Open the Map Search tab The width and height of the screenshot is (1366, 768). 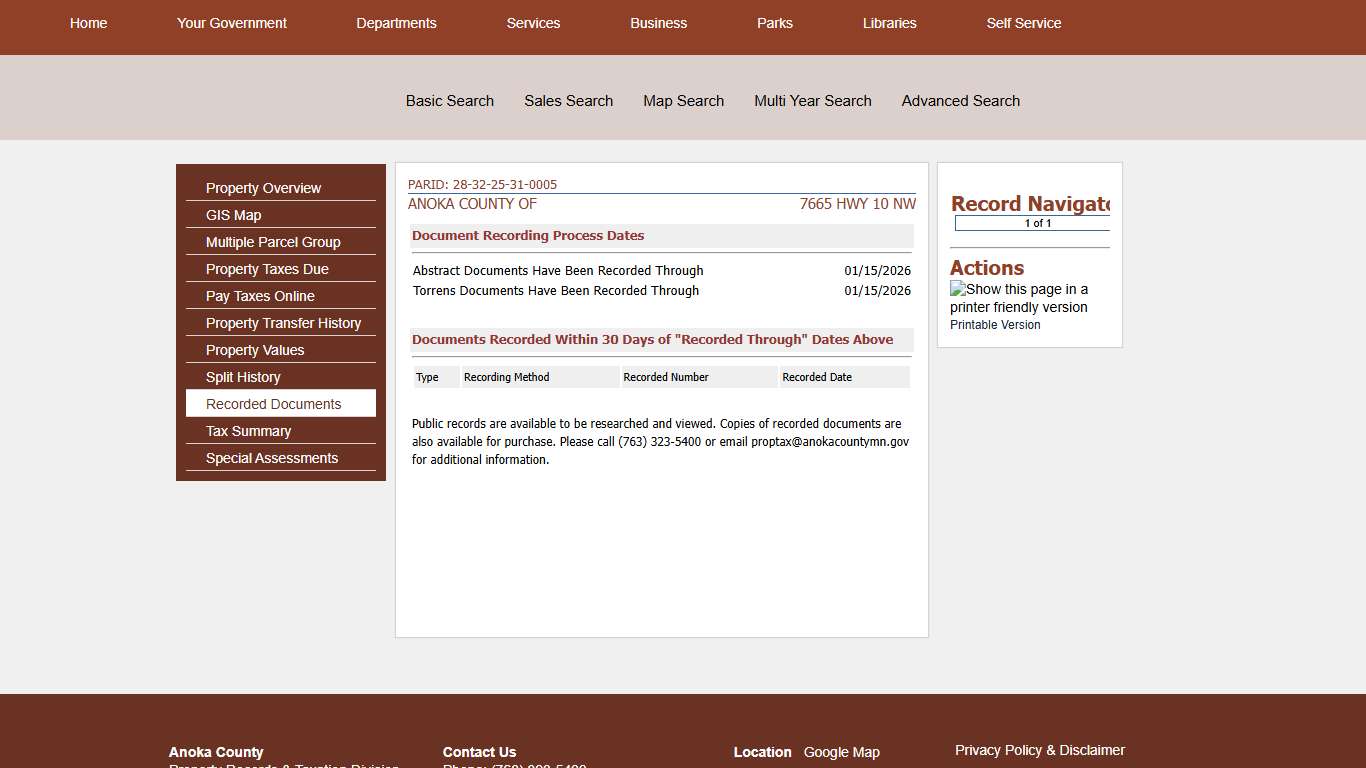click(683, 101)
